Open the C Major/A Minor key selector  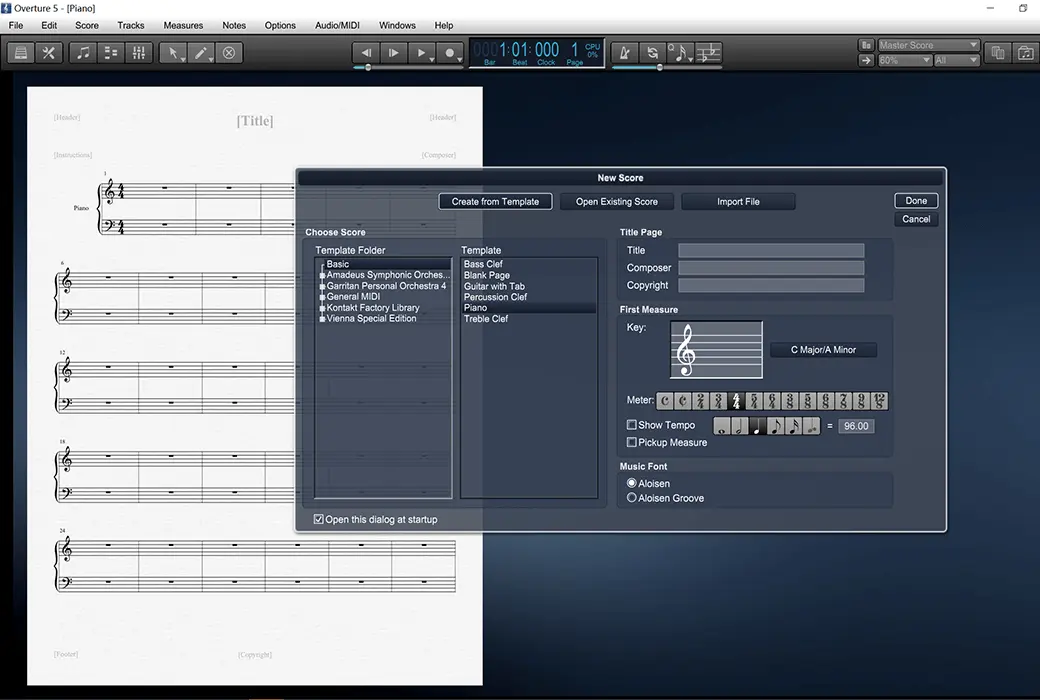click(x=823, y=350)
